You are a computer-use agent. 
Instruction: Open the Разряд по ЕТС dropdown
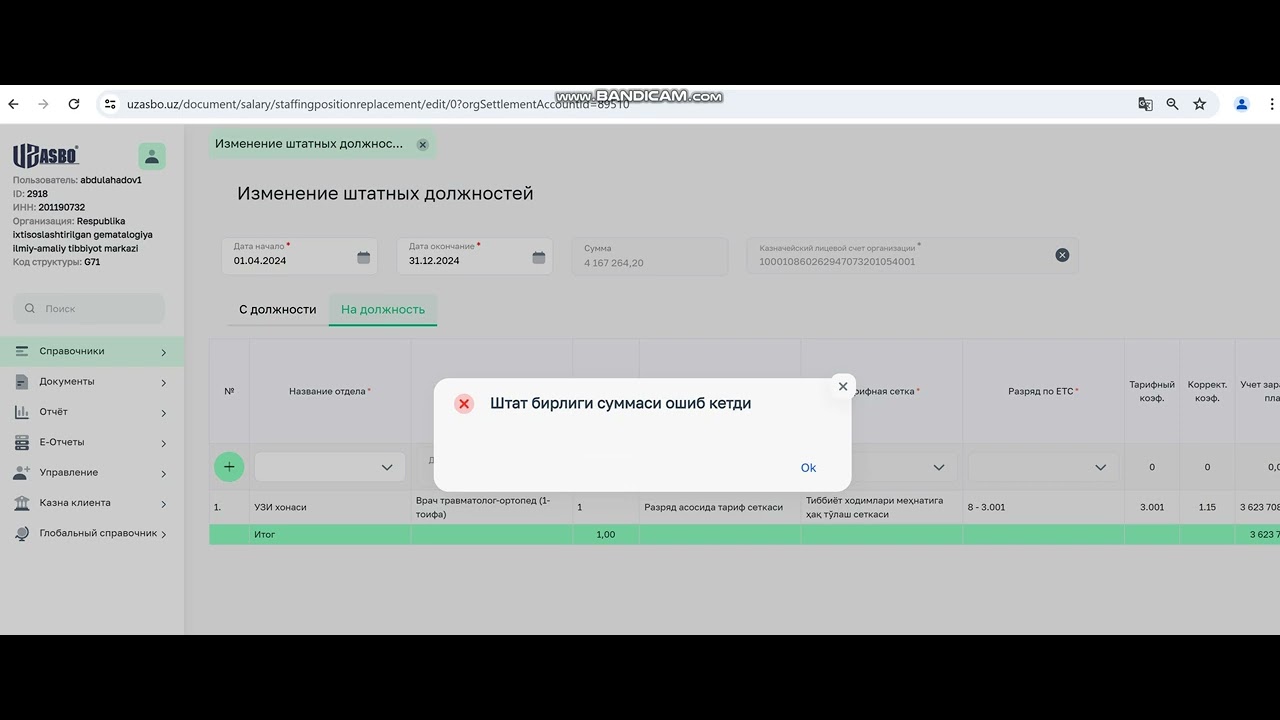pyautogui.click(x=1043, y=467)
